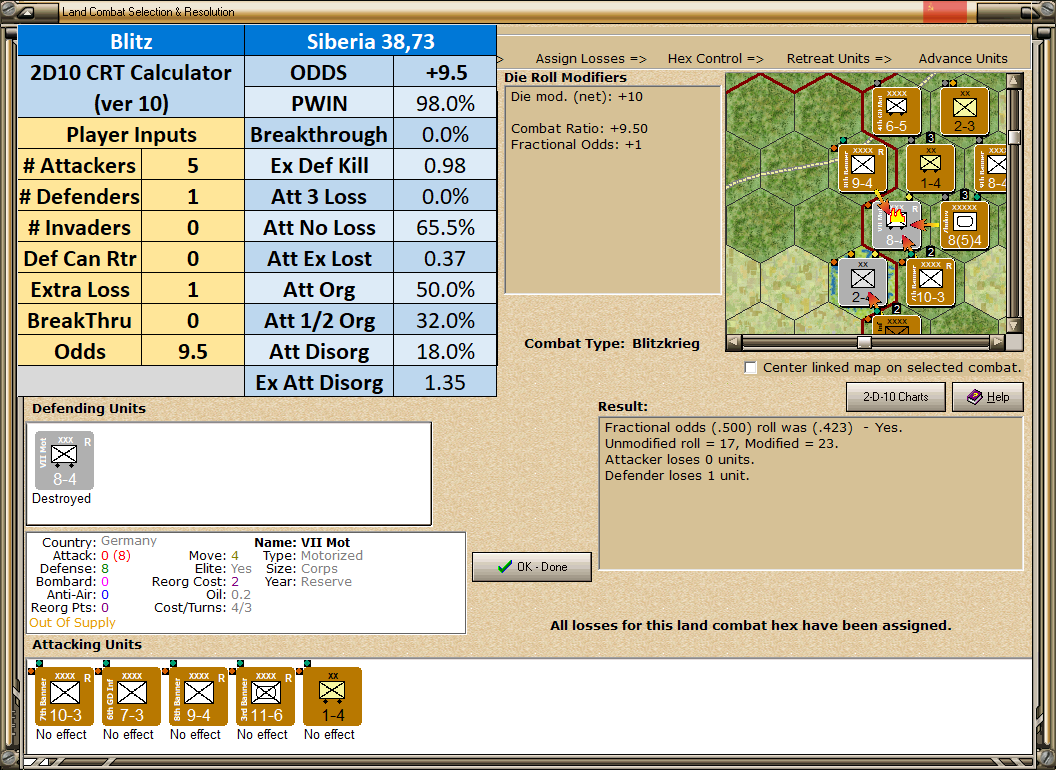Click the Combat Type: Blitzkrieg label
Image resolution: width=1056 pixels, height=770 pixels.
click(612, 344)
